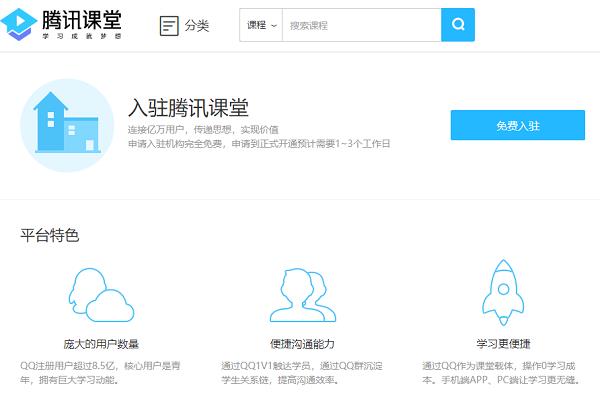Click the 学习更便捷 title
Image resolution: width=600 pixels, height=398 pixels.
[503, 344]
